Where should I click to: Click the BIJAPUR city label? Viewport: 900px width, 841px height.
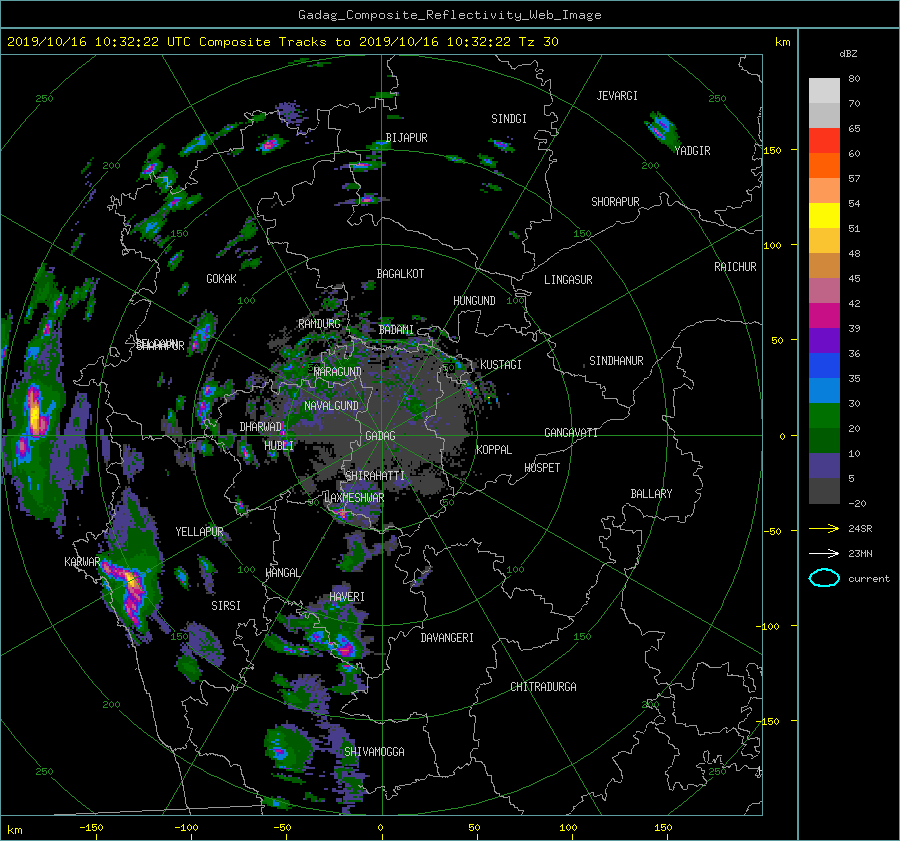(406, 138)
